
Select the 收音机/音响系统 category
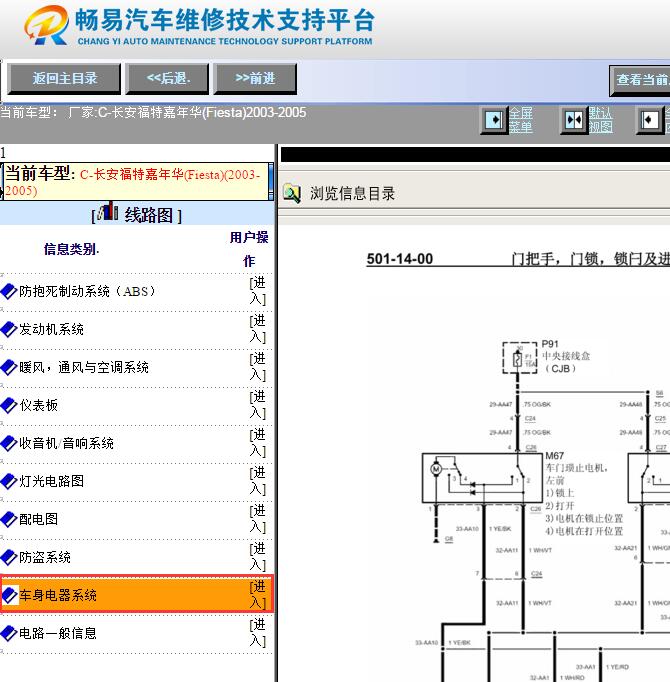pos(67,443)
